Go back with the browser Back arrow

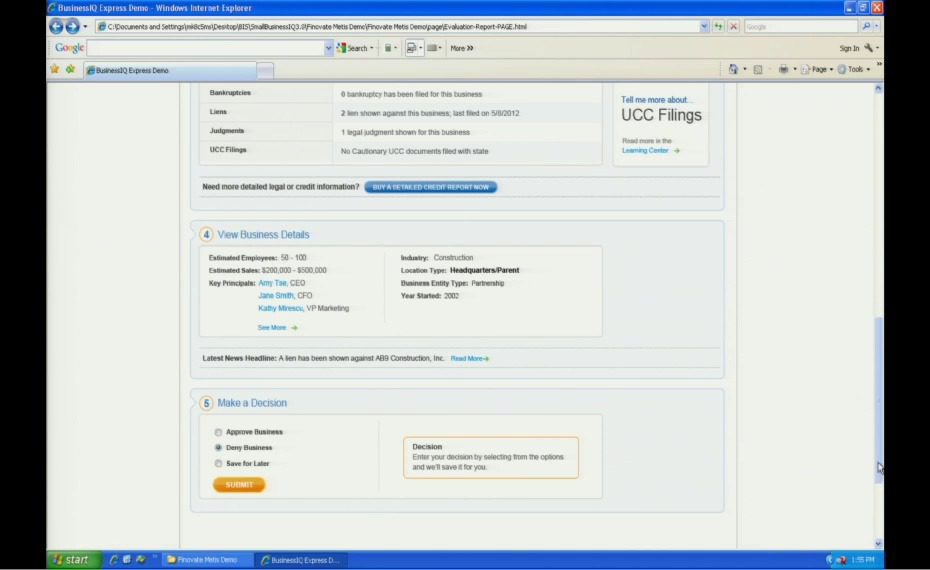[x=56, y=26]
